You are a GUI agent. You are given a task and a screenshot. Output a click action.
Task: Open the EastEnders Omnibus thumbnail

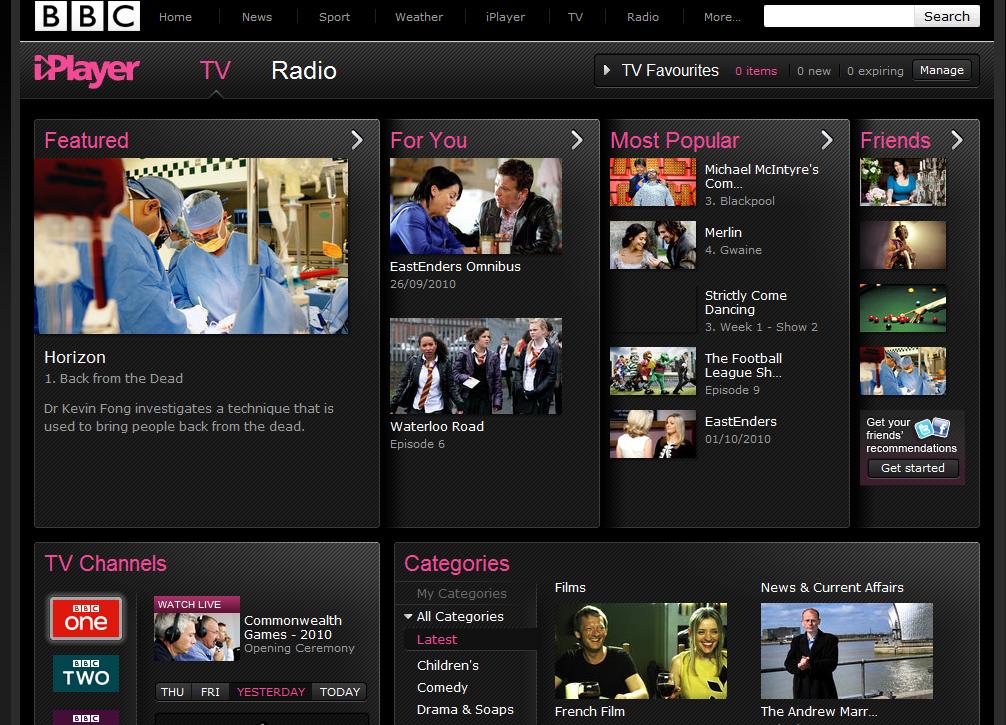pyautogui.click(x=475, y=206)
